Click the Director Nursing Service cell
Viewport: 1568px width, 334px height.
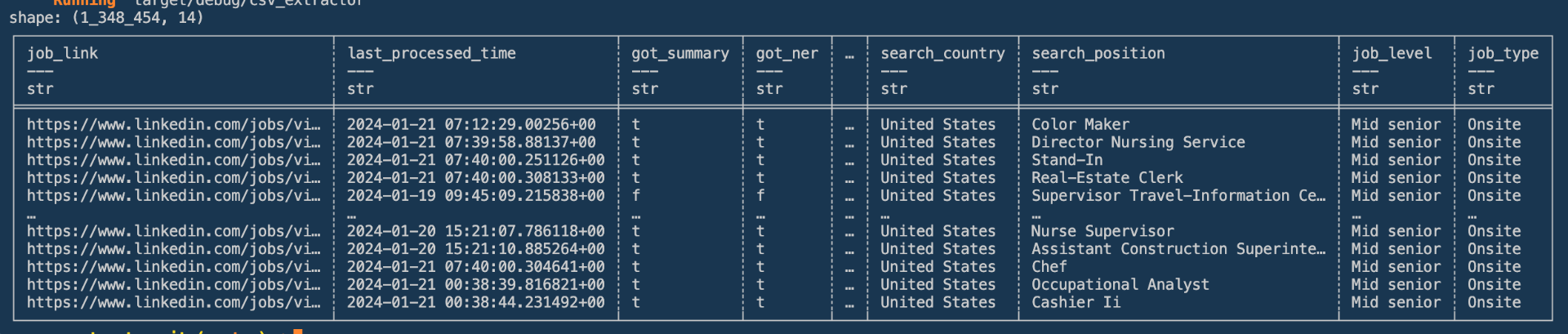tap(1138, 142)
